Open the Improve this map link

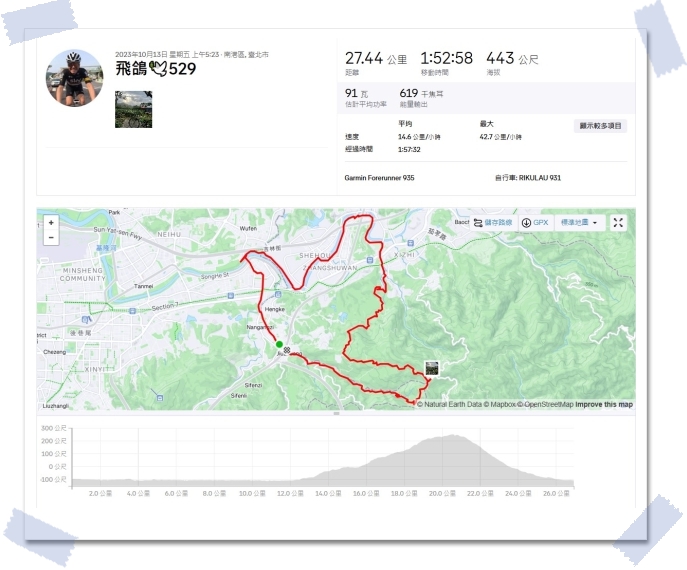click(x=604, y=404)
